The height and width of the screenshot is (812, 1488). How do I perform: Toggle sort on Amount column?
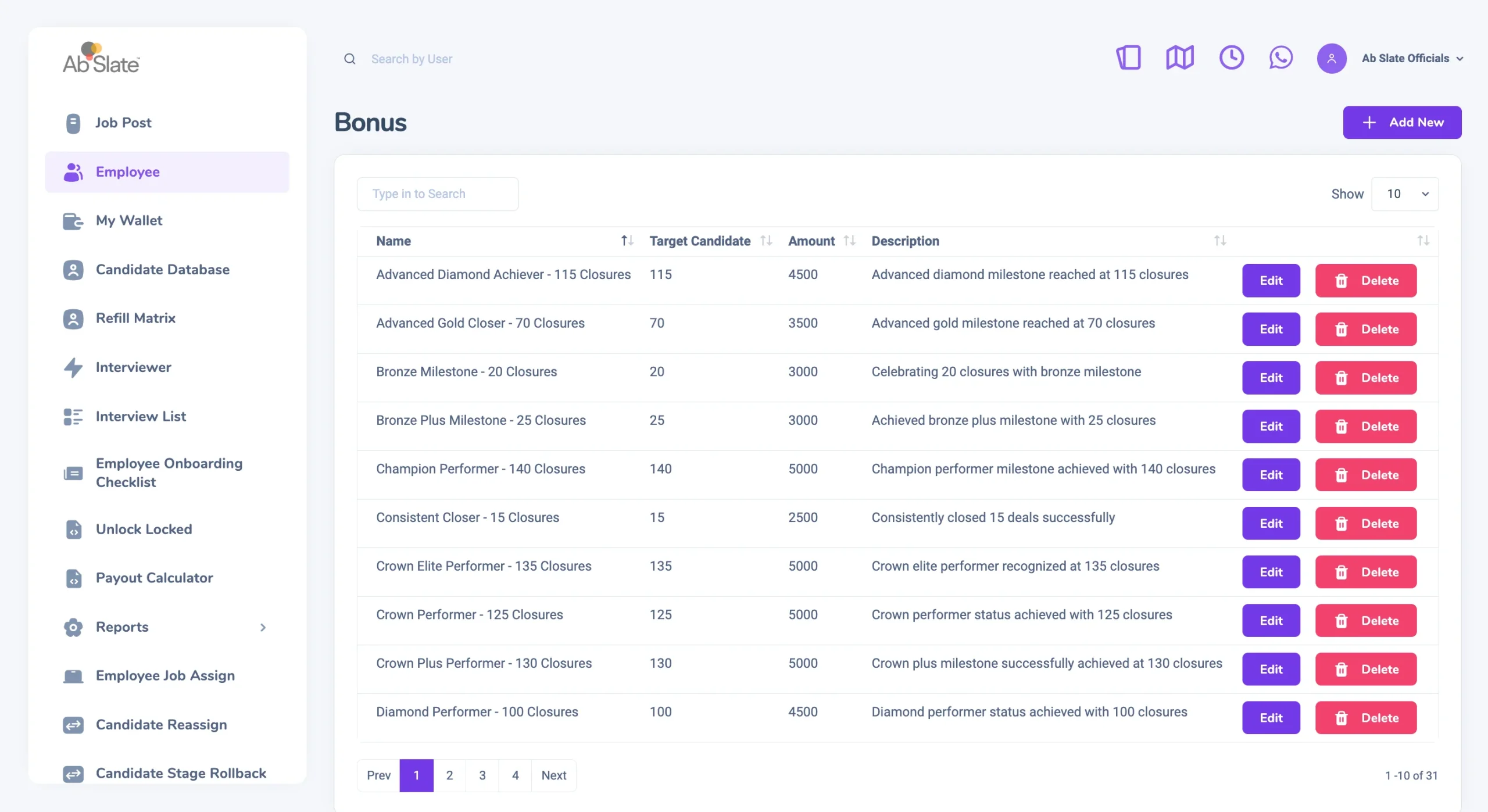pos(849,241)
